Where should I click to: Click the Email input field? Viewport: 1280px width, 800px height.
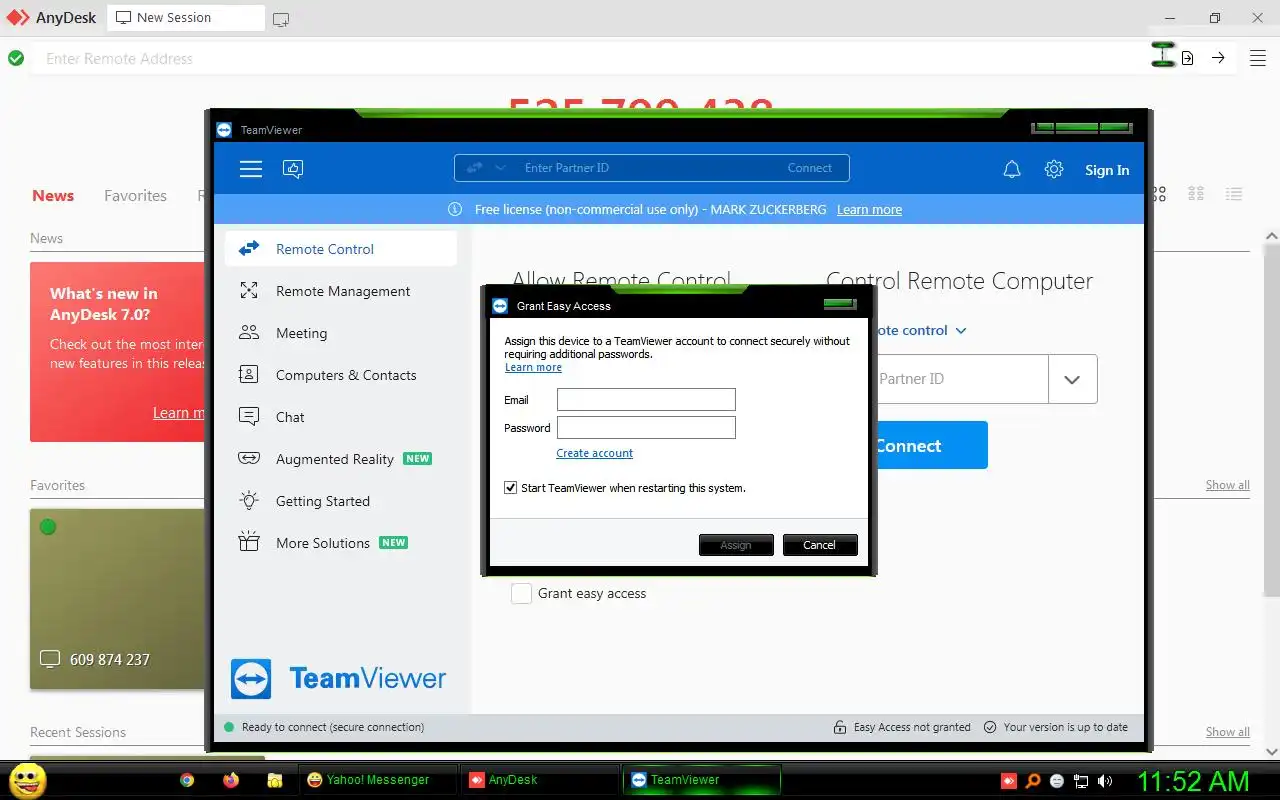pyautogui.click(x=646, y=400)
